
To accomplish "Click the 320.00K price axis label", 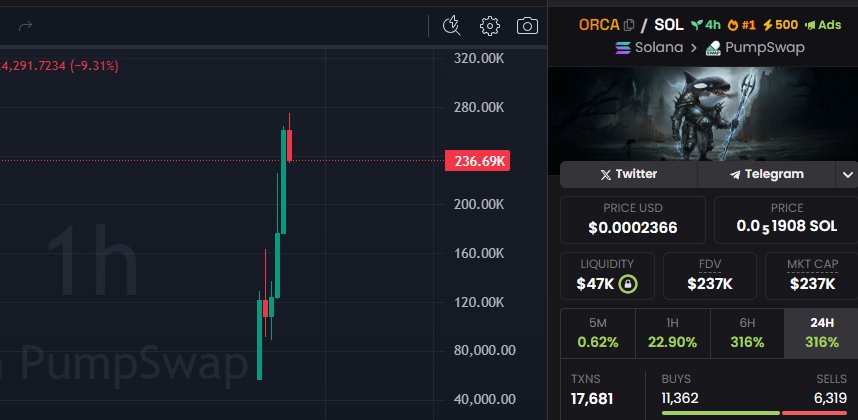I will coord(479,59).
